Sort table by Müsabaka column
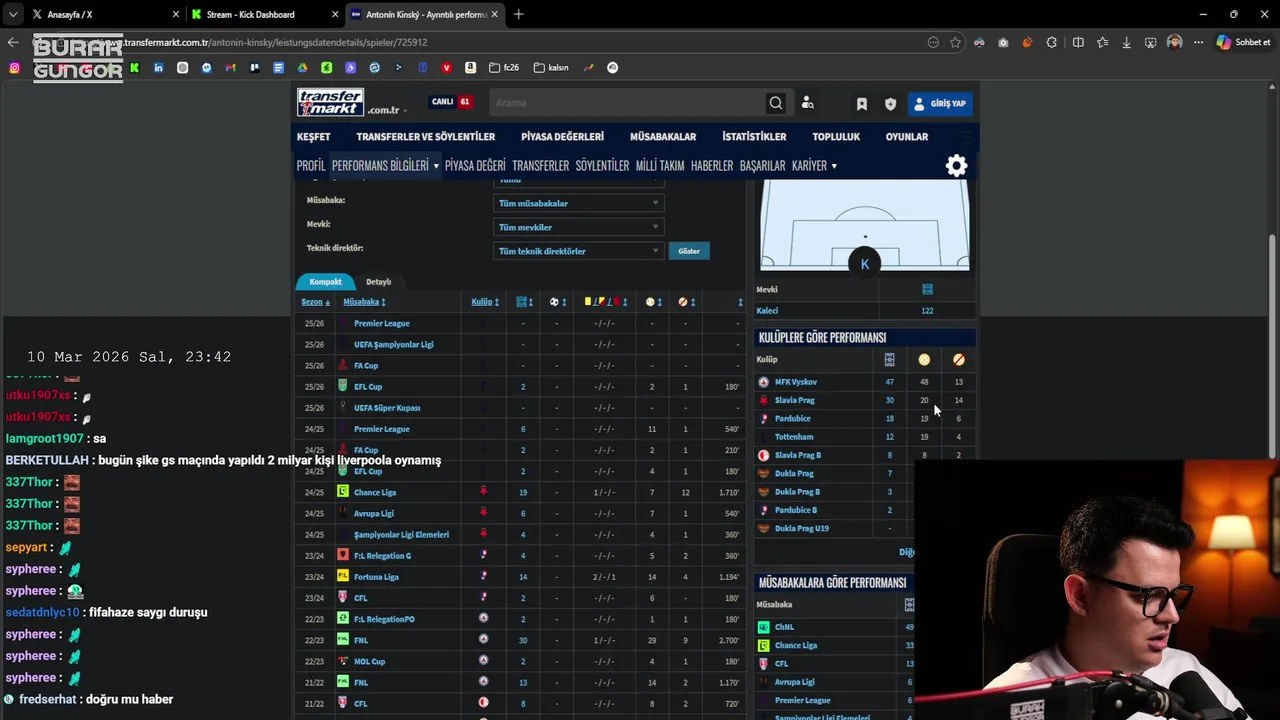 364,302
